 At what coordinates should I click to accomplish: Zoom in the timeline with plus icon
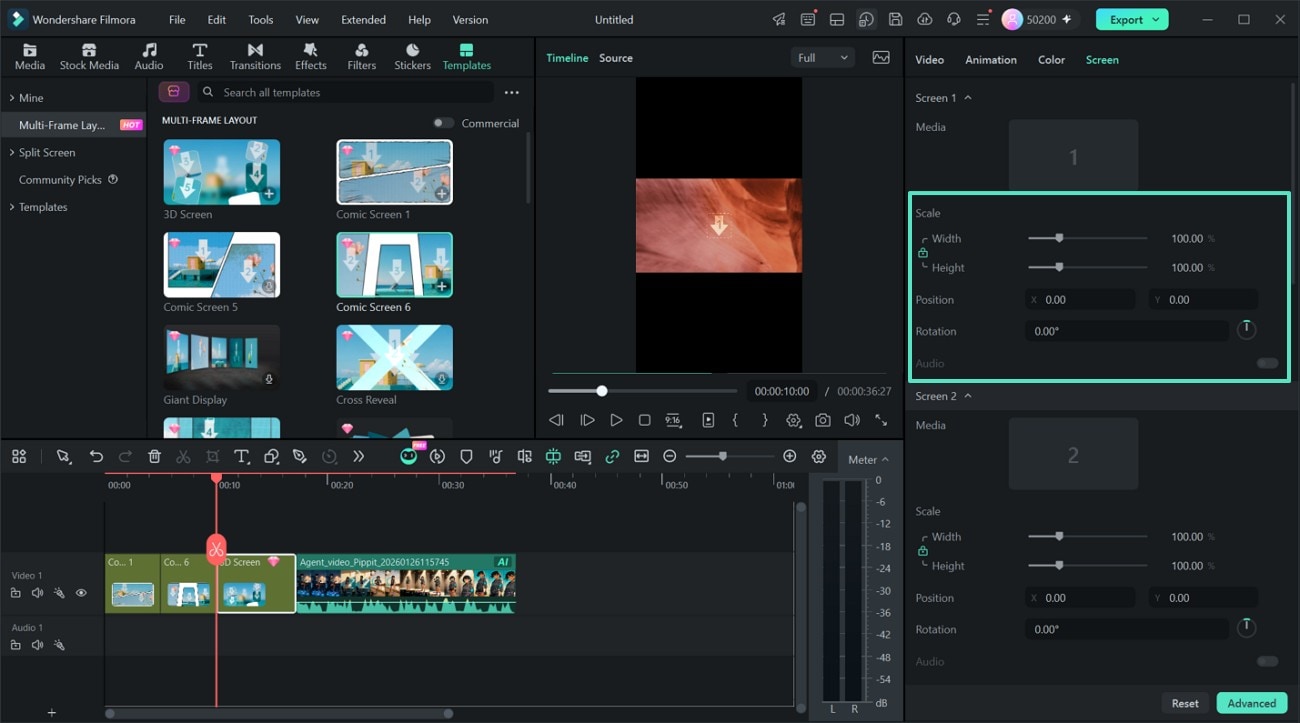point(790,456)
